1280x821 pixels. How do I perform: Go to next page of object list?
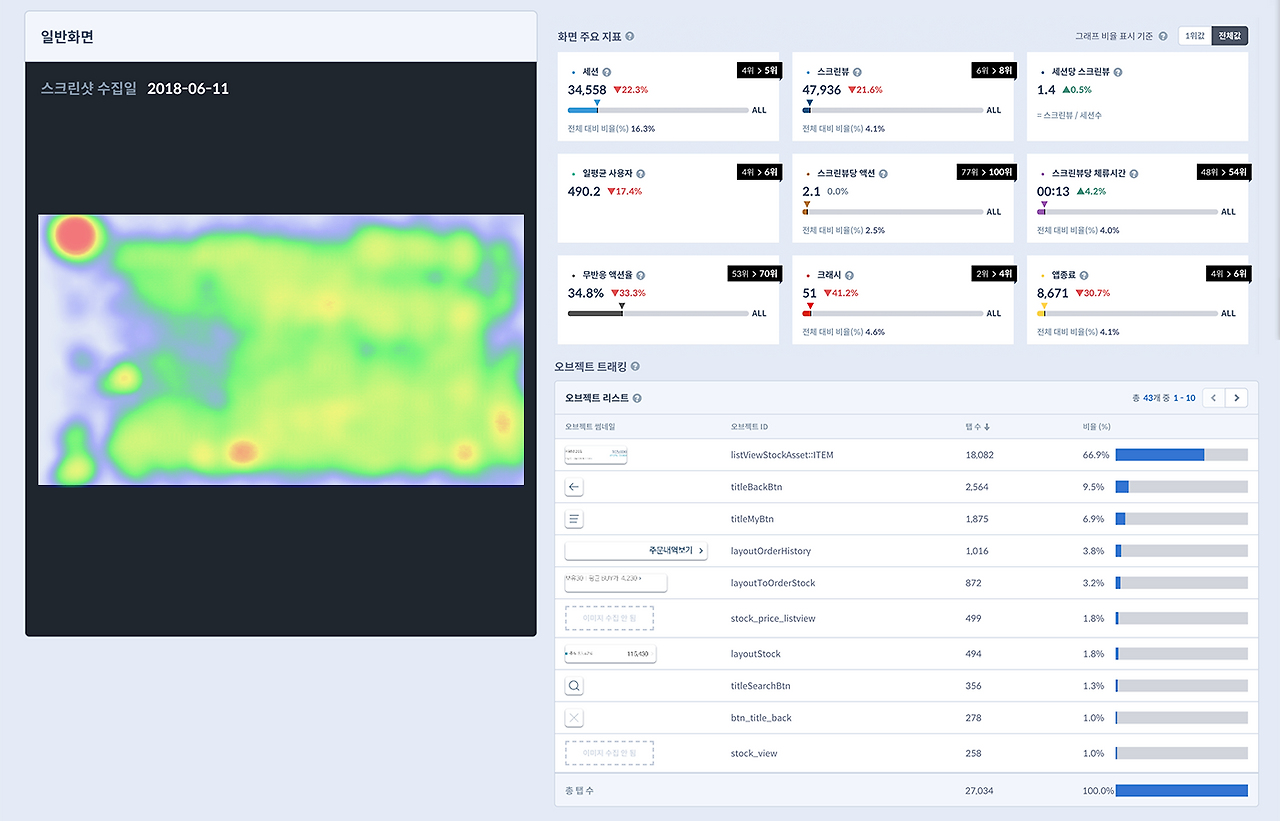[1237, 398]
